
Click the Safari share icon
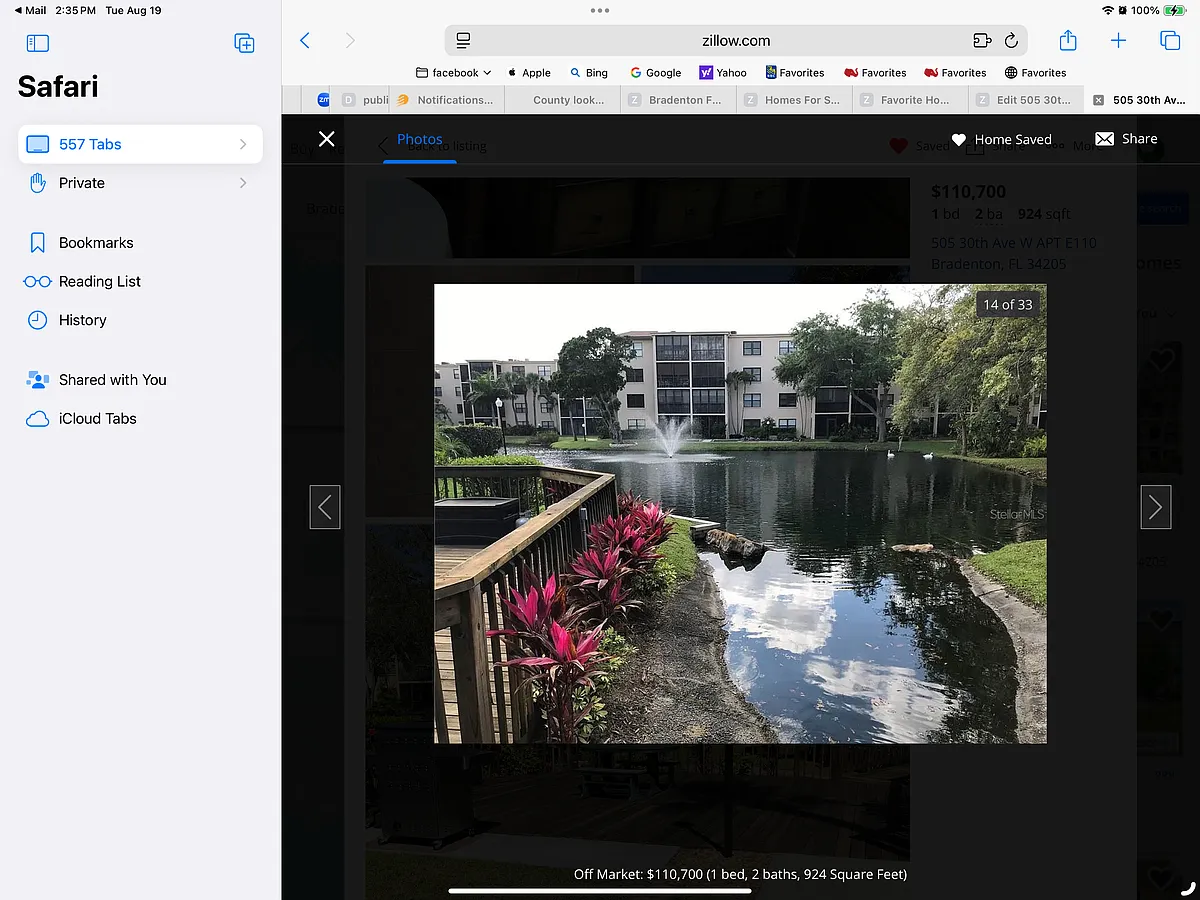[1068, 40]
